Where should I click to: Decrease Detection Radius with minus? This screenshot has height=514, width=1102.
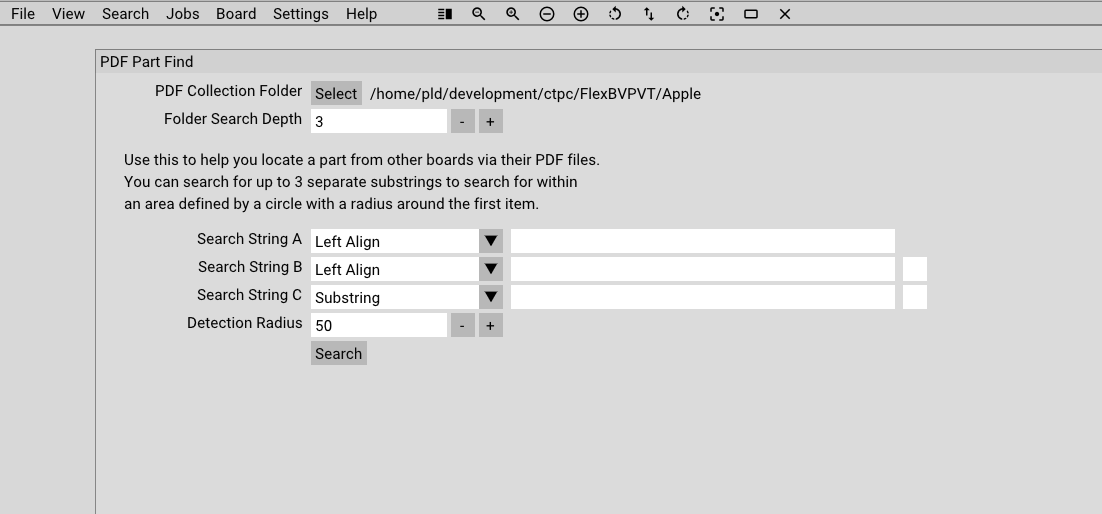coord(462,326)
